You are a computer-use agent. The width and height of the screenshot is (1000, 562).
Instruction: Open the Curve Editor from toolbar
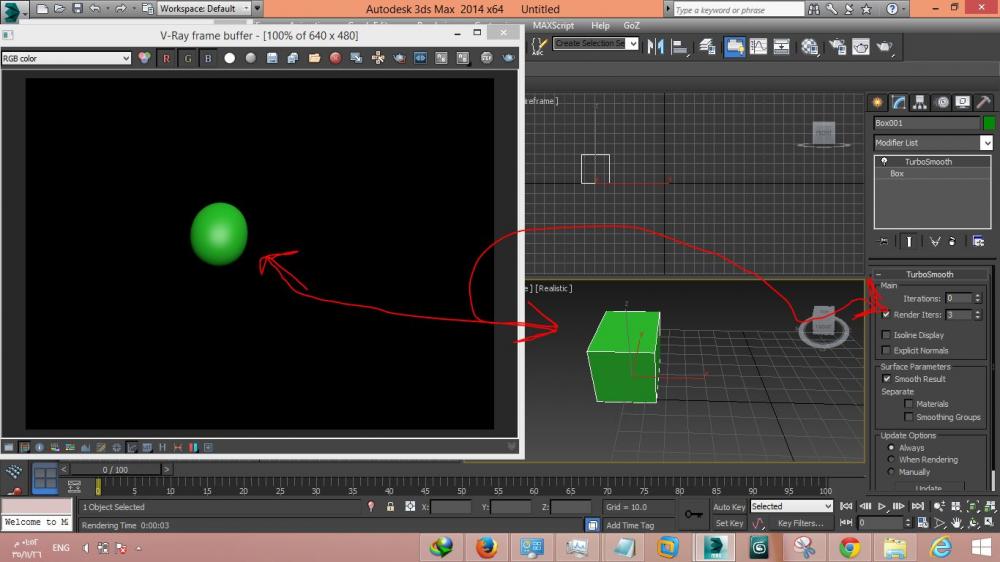click(758, 46)
